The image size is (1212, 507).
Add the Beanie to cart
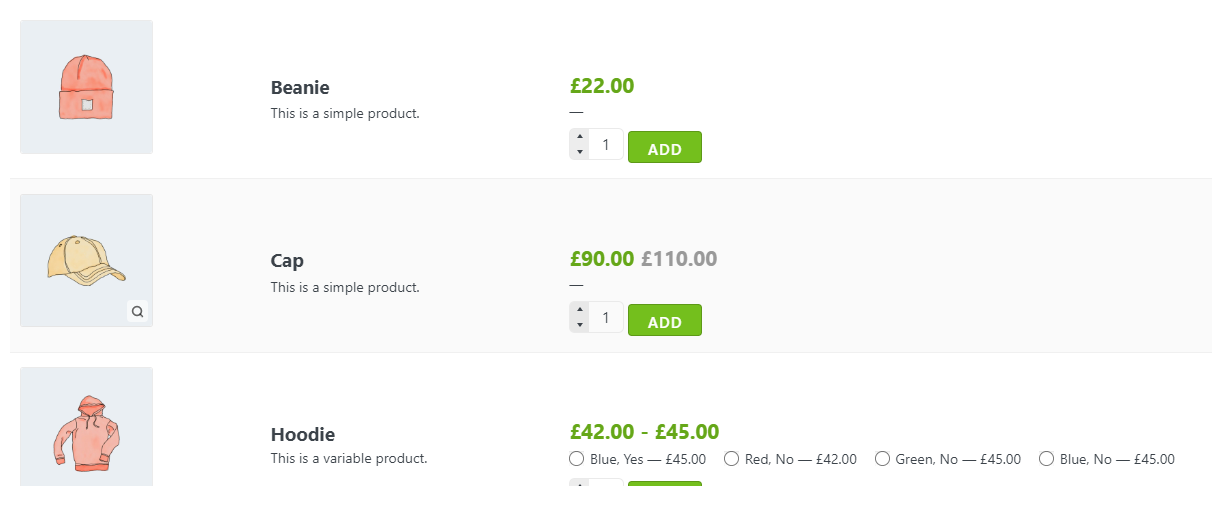664,147
